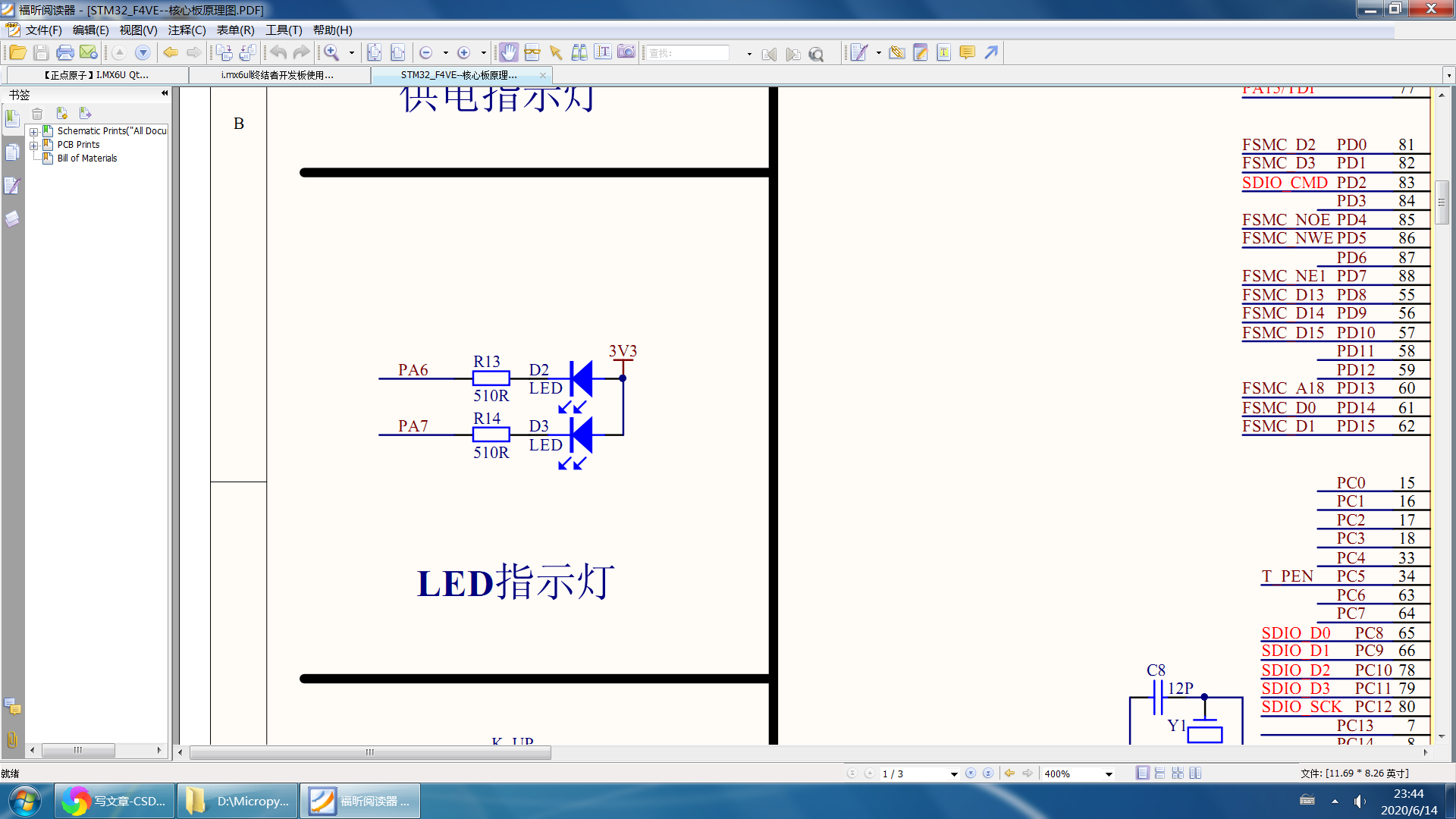Viewport: 1456px width, 819px height.
Task: Add a note comment with the bubble icon
Action: click(967, 52)
